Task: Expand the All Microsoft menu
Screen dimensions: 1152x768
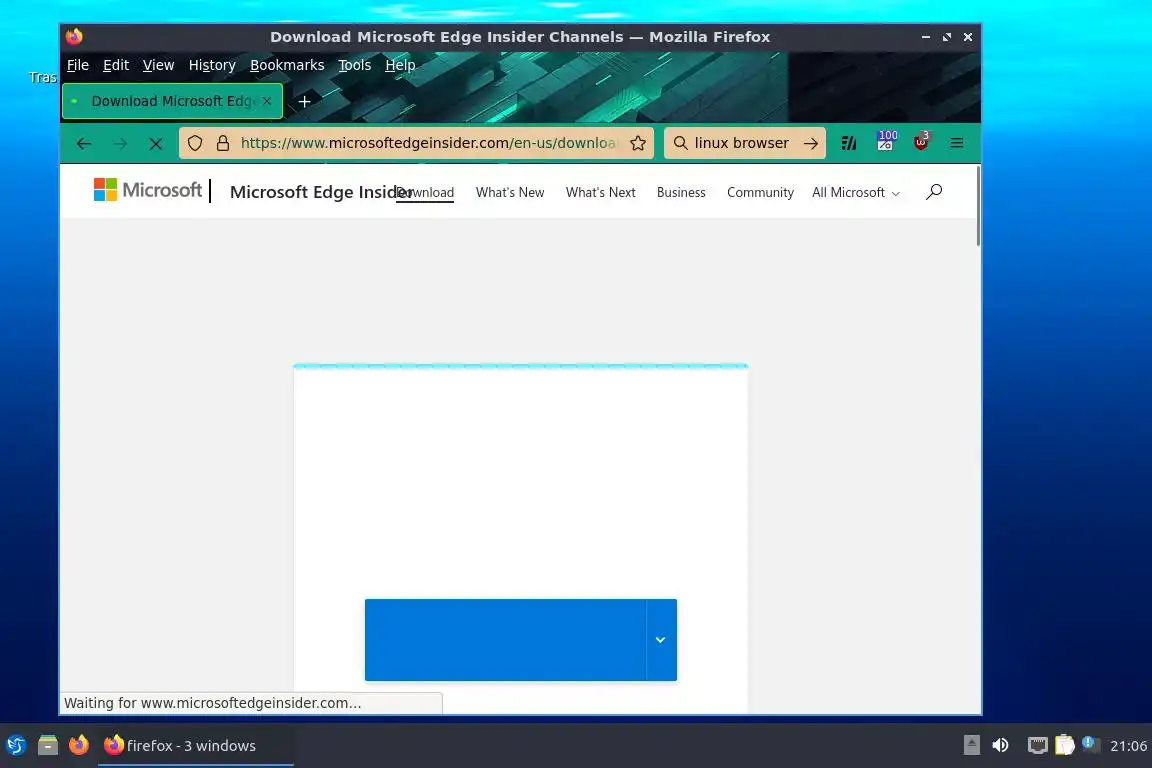Action: pos(856,193)
